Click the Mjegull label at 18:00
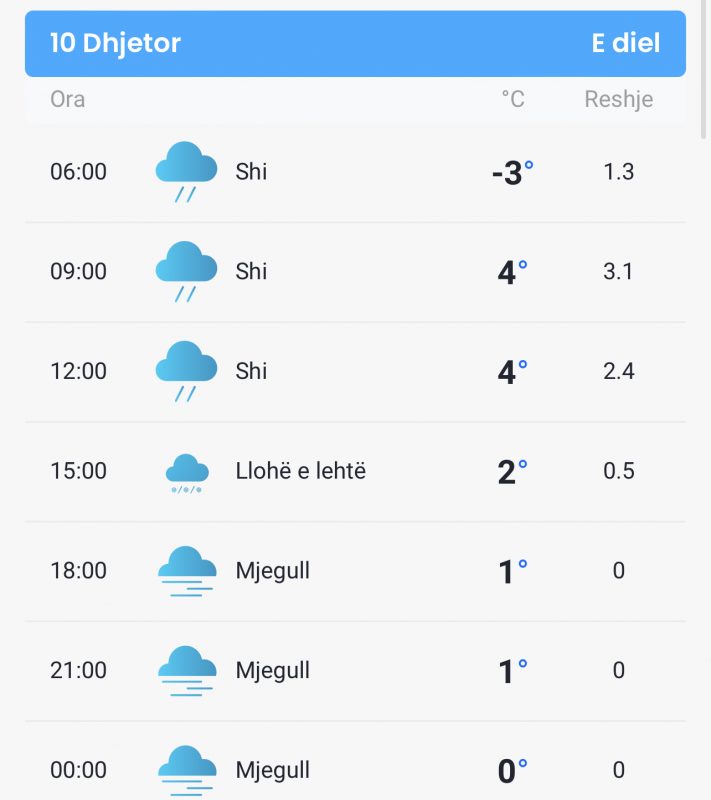The height and width of the screenshot is (800, 711). point(272,571)
